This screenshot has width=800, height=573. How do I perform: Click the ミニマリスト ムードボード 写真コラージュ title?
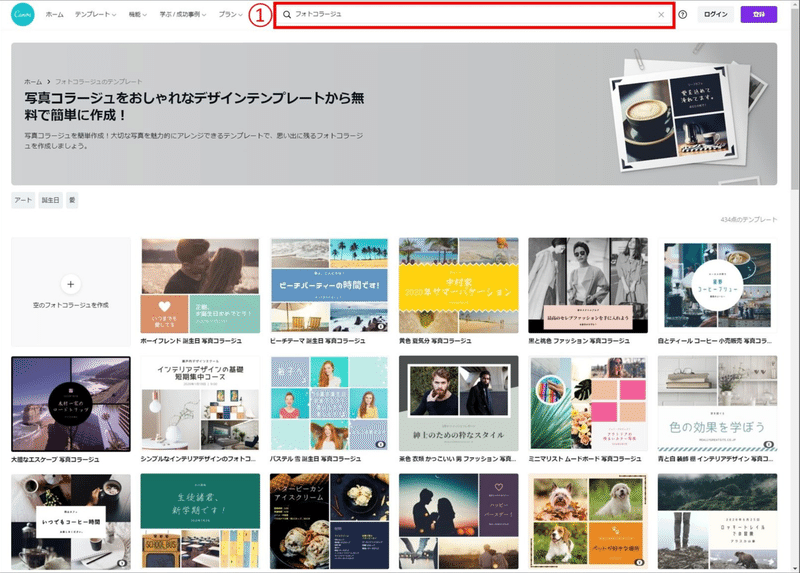[x=585, y=459]
